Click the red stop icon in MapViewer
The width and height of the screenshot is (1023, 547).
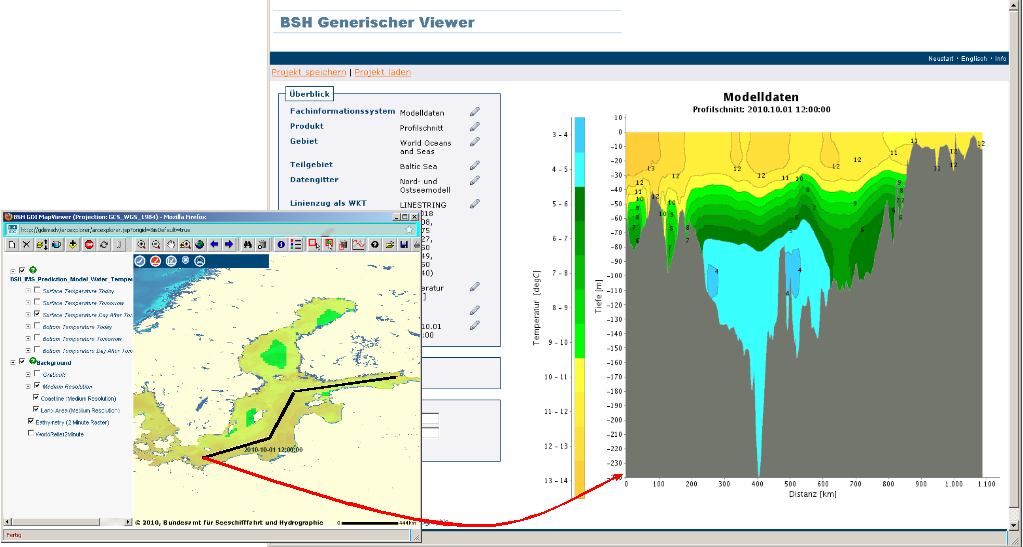click(89, 244)
